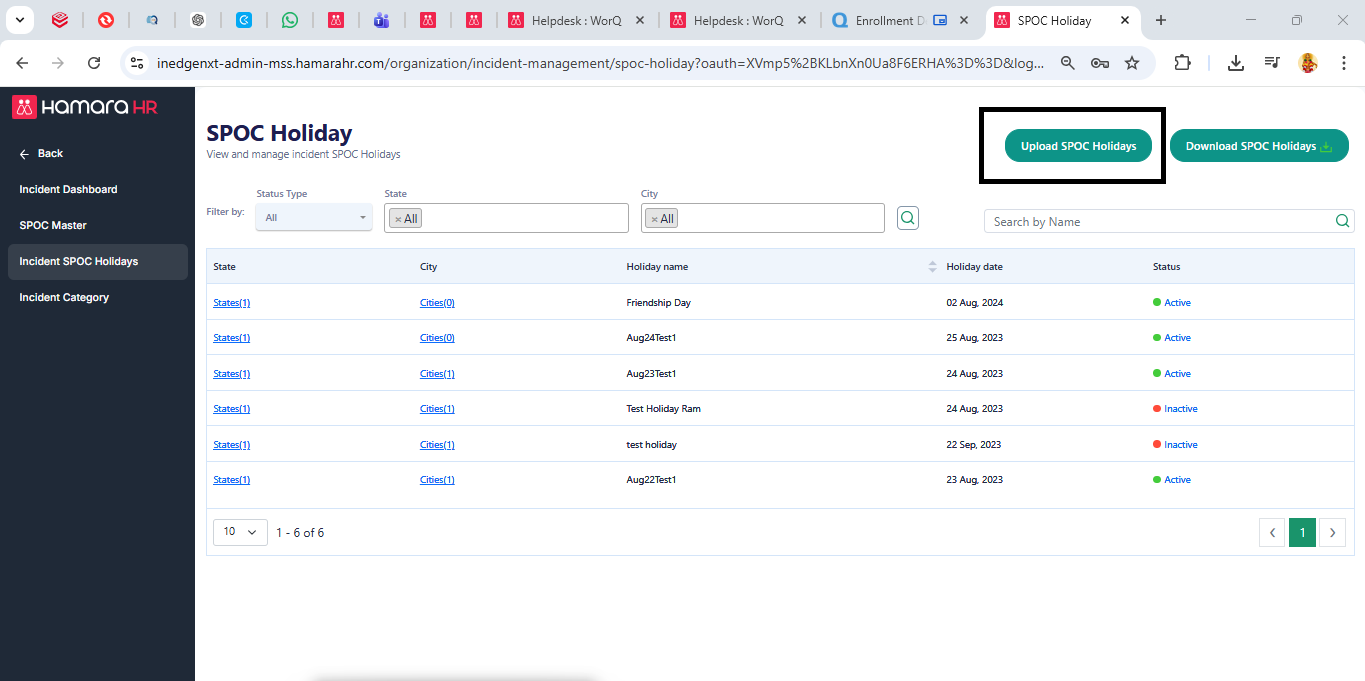This screenshot has height=681, width=1365.
Task: Click the Holiday date column header
Action: pyautogui.click(x=974, y=267)
